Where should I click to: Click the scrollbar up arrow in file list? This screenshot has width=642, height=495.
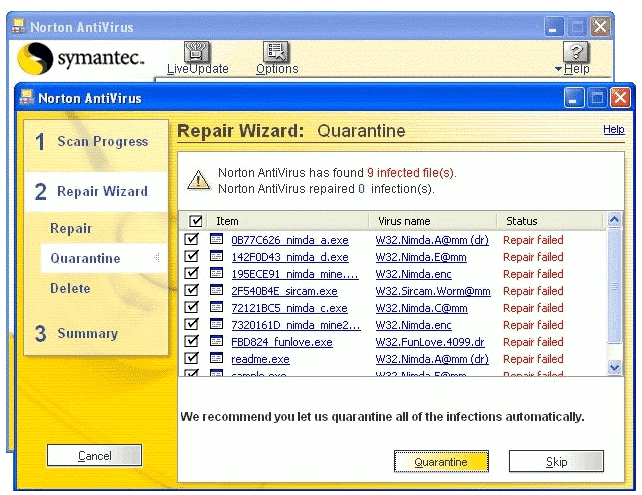tap(614, 220)
